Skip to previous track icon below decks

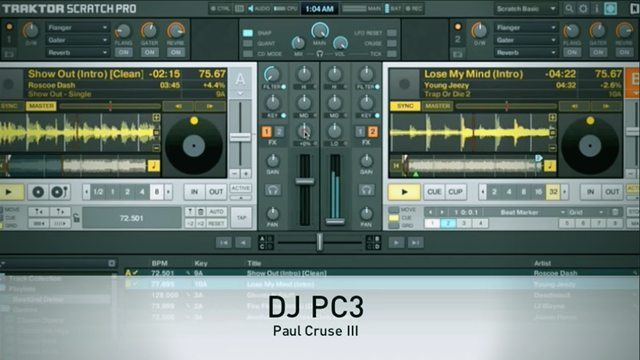click(x=224, y=243)
